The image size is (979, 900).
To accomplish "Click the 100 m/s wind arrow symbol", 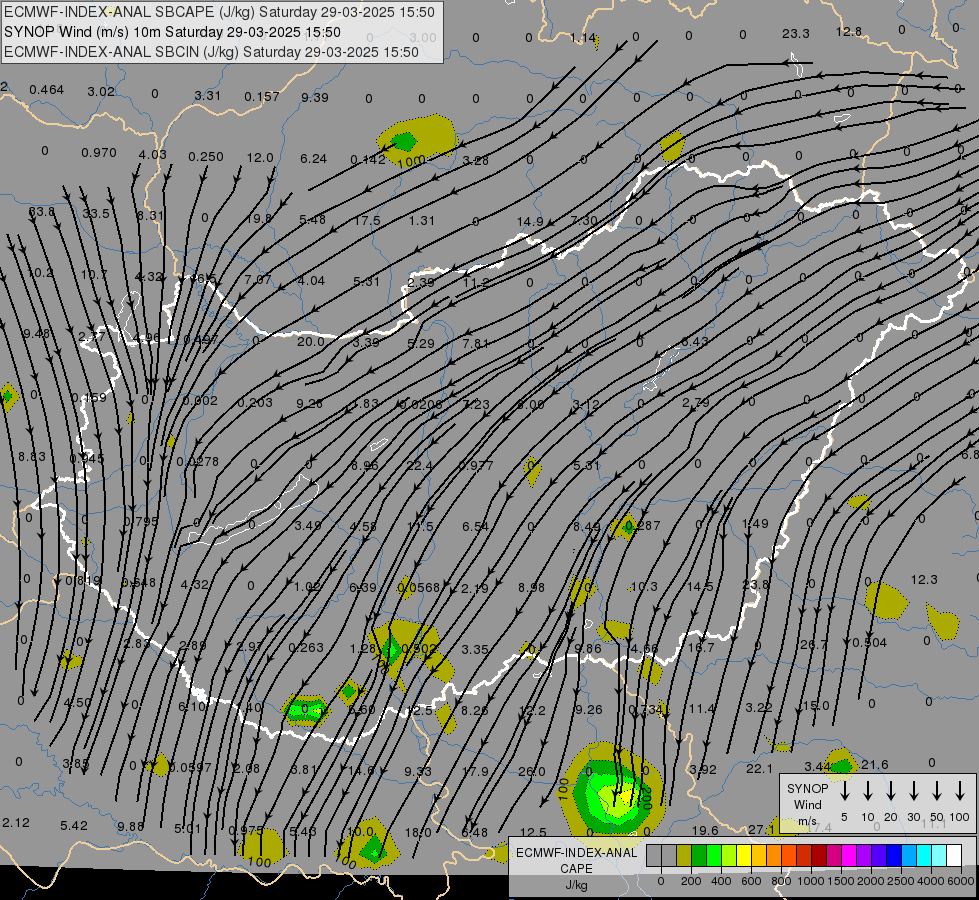I will pos(960,791).
